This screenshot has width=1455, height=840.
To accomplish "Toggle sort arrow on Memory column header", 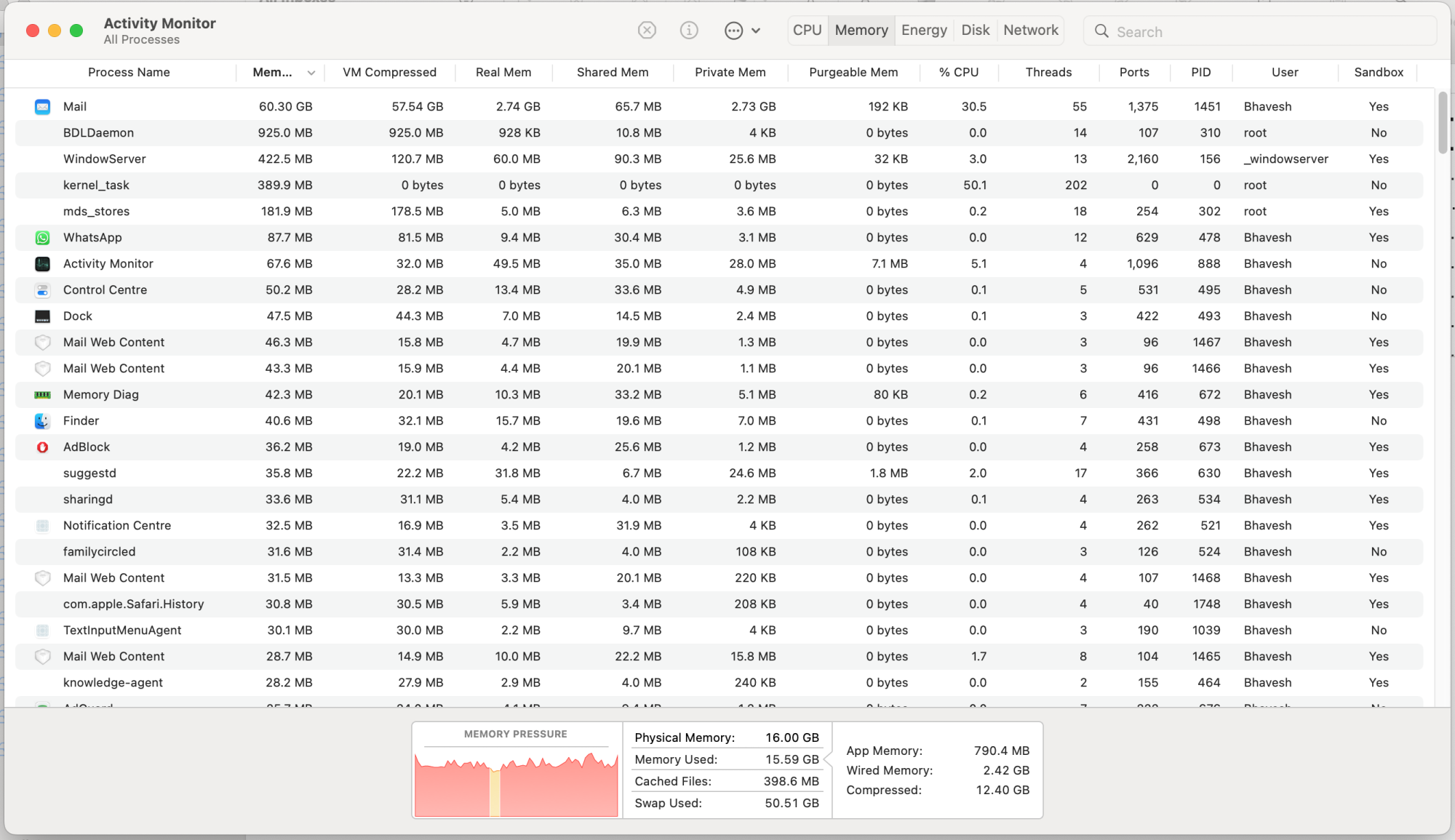I will pos(311,73).
